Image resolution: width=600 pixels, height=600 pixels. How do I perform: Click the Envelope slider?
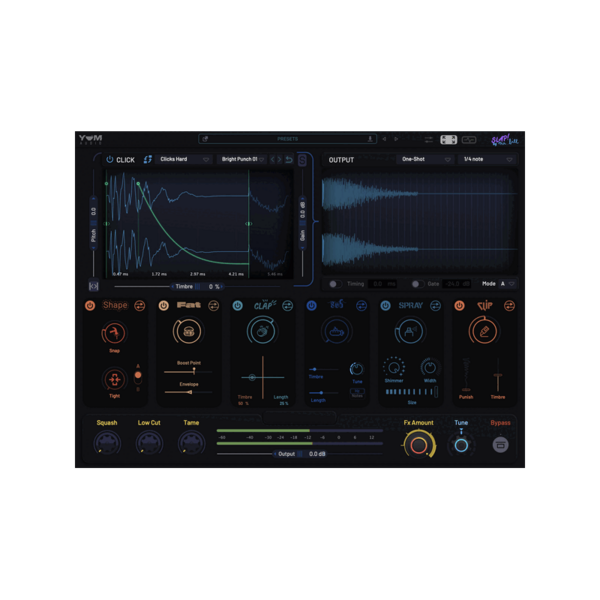coord(188,392)
